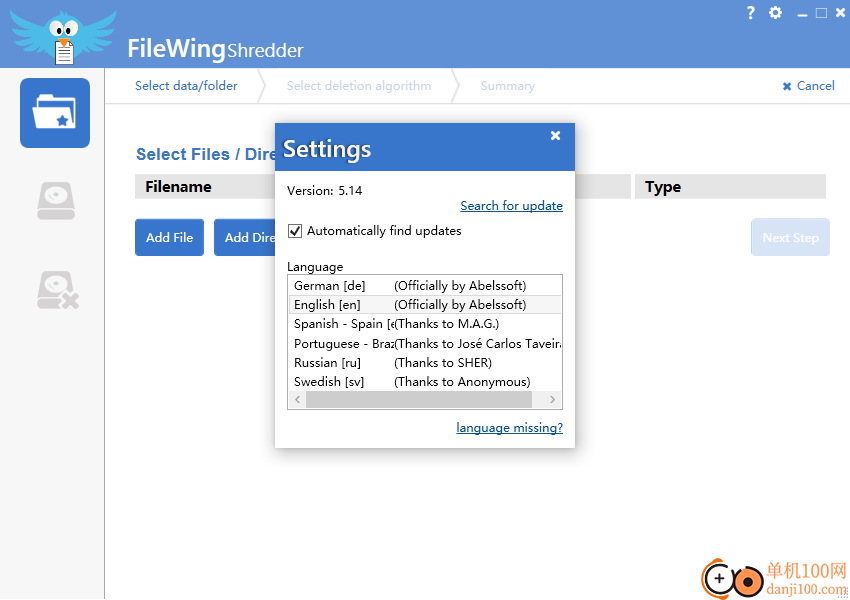Select the drive shredder sidebar icon
Image resolution: width=850 pixels, height=600 pixels.
(x=56, y=201)
